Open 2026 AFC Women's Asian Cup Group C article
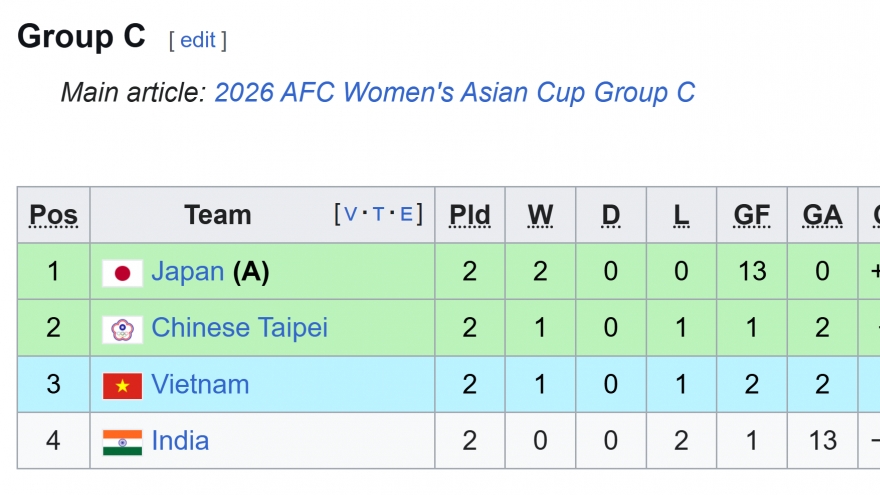Screen dimensions: 880x495 pos(454,93)
